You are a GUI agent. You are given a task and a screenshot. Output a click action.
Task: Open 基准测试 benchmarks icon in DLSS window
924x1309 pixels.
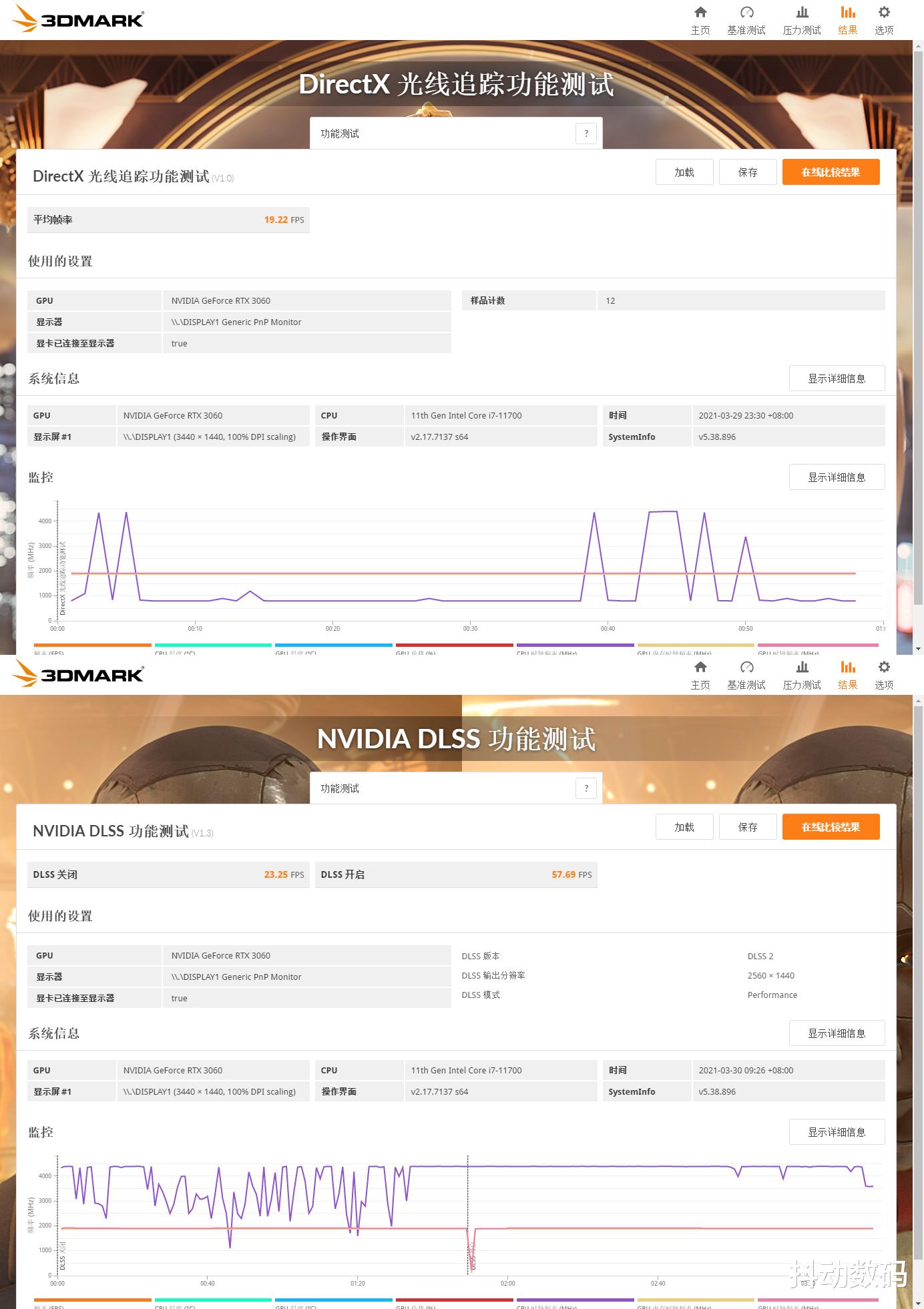(746, 675)
